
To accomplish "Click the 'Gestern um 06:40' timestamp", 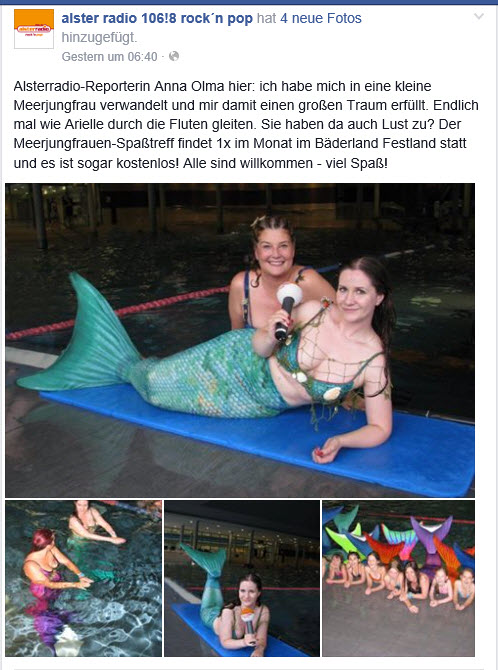I will pos(109,56).
